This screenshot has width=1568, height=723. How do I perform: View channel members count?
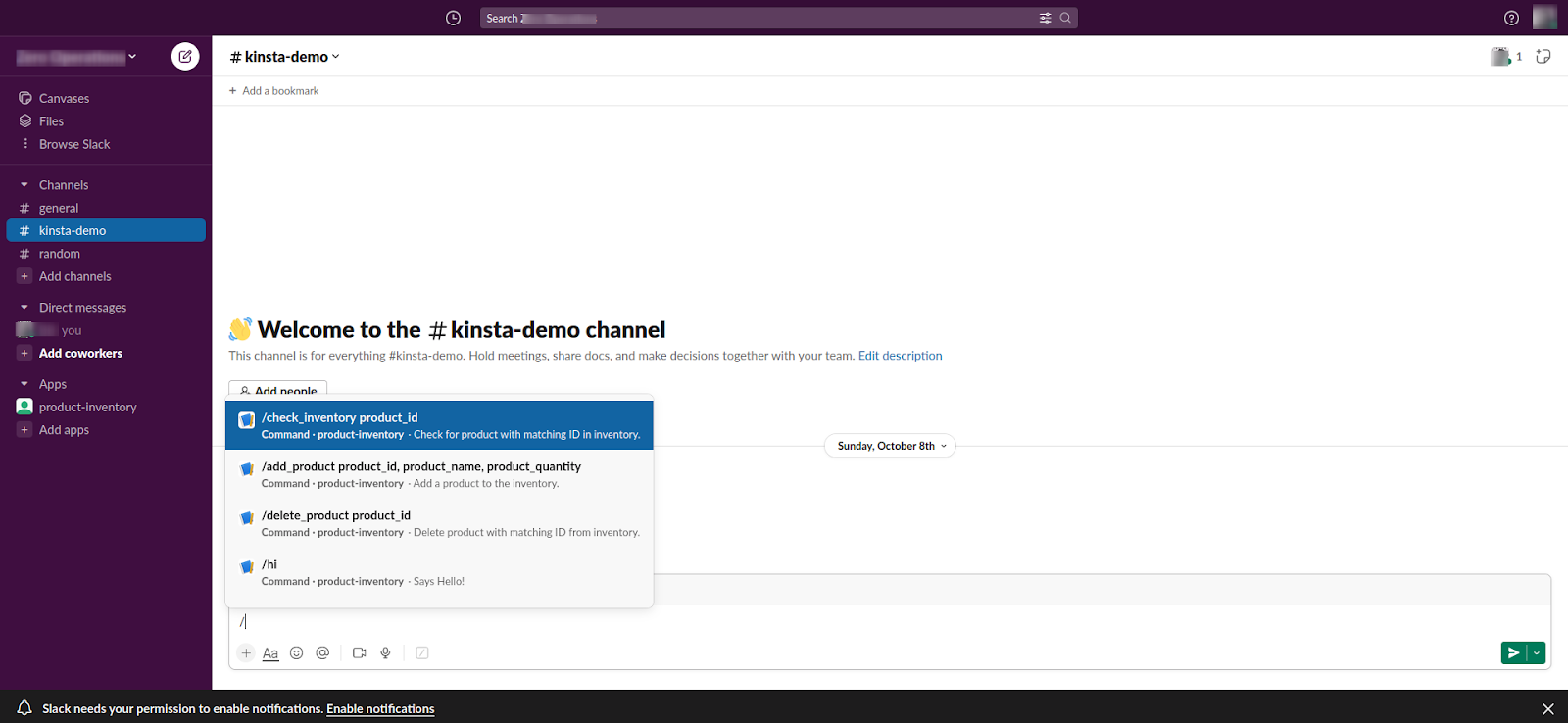pos(1506,57)
